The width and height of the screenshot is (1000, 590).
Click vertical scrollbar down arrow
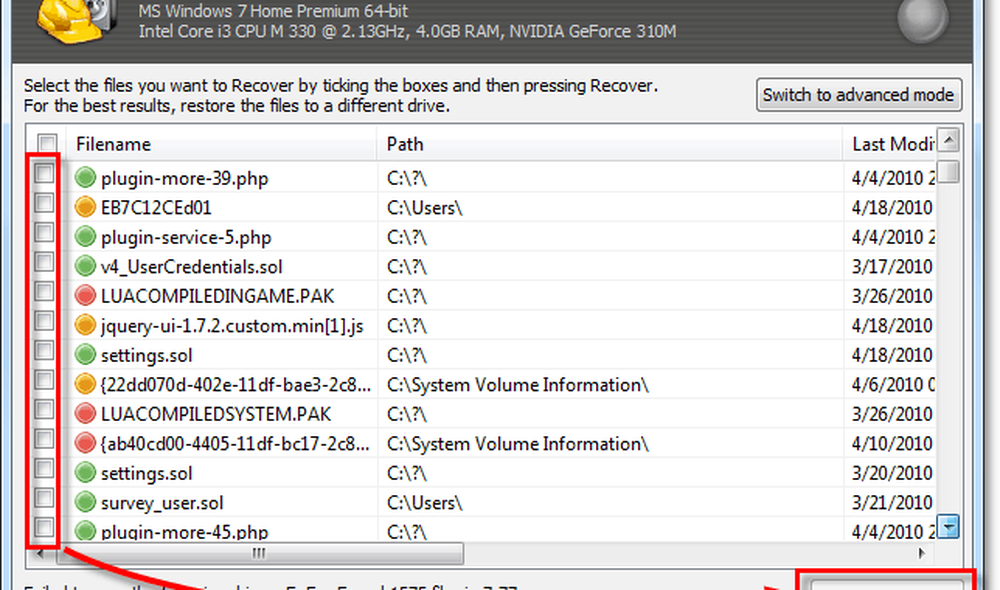[949, 527]
